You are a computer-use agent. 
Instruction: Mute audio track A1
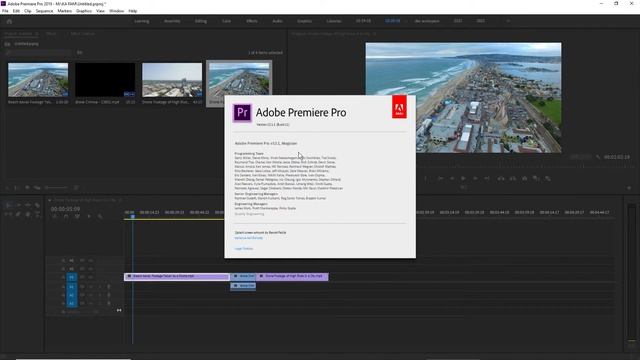91,287
